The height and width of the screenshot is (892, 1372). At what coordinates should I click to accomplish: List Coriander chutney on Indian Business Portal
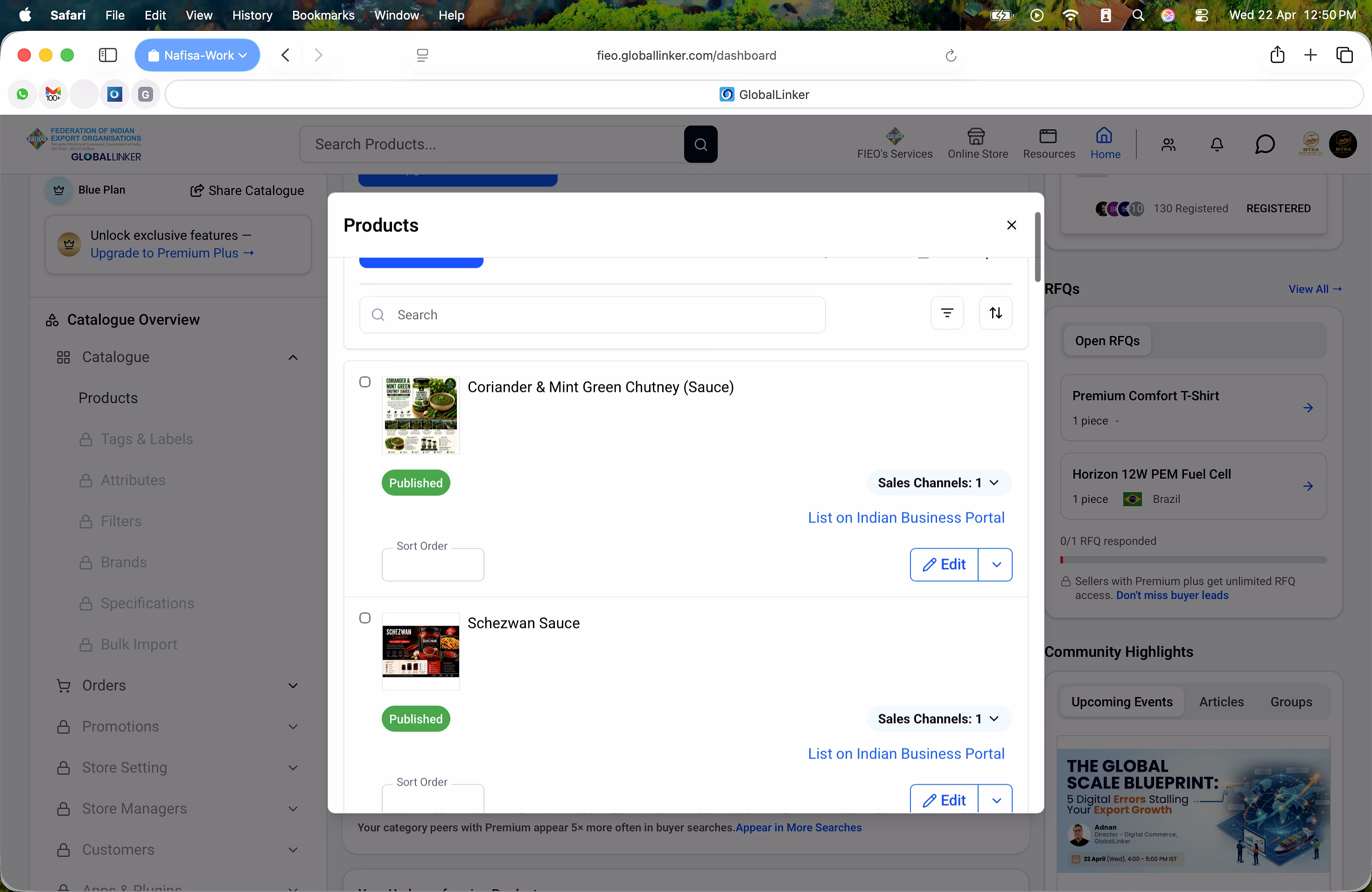point(906,518)
